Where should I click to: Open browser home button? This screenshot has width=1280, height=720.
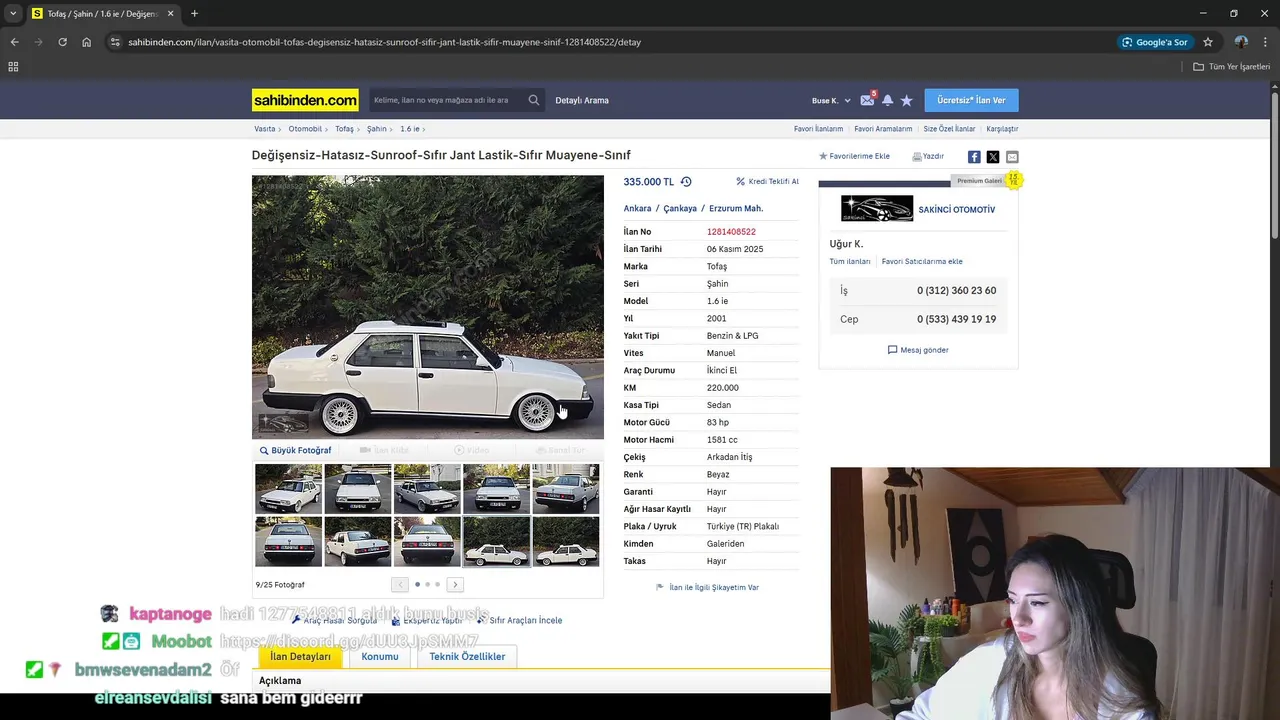click(87, 42)
